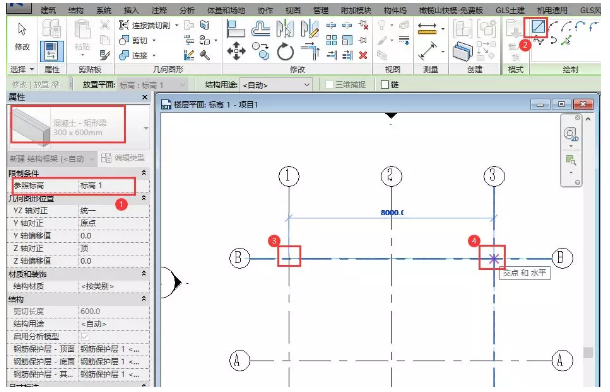This screenshot has width=610, height=392.
Task: Open the 结构用途 dropdown in options bar
Action: coord(276,84)
